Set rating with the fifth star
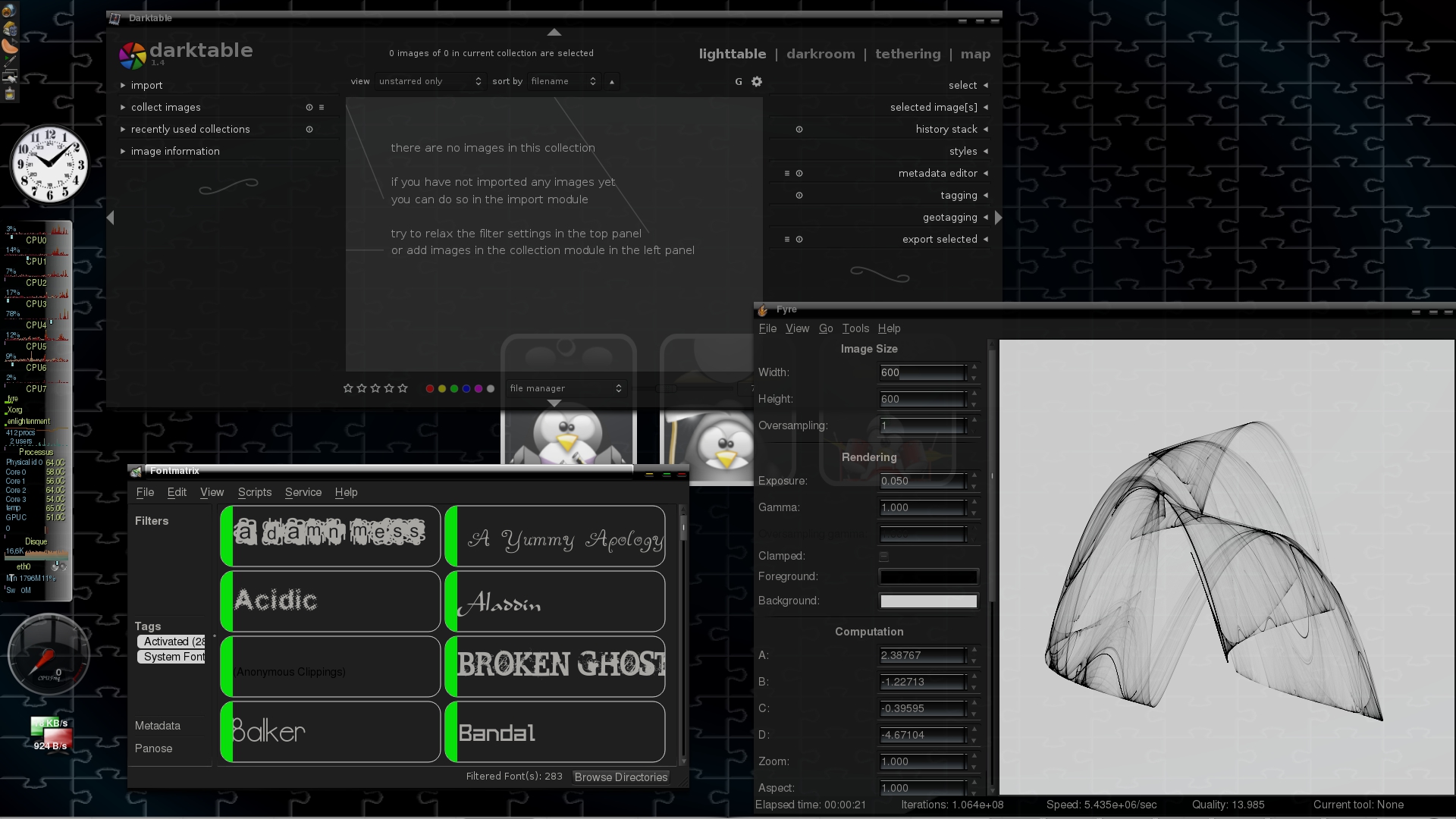This screenshot has height=819, width=1456. [403, 388]
